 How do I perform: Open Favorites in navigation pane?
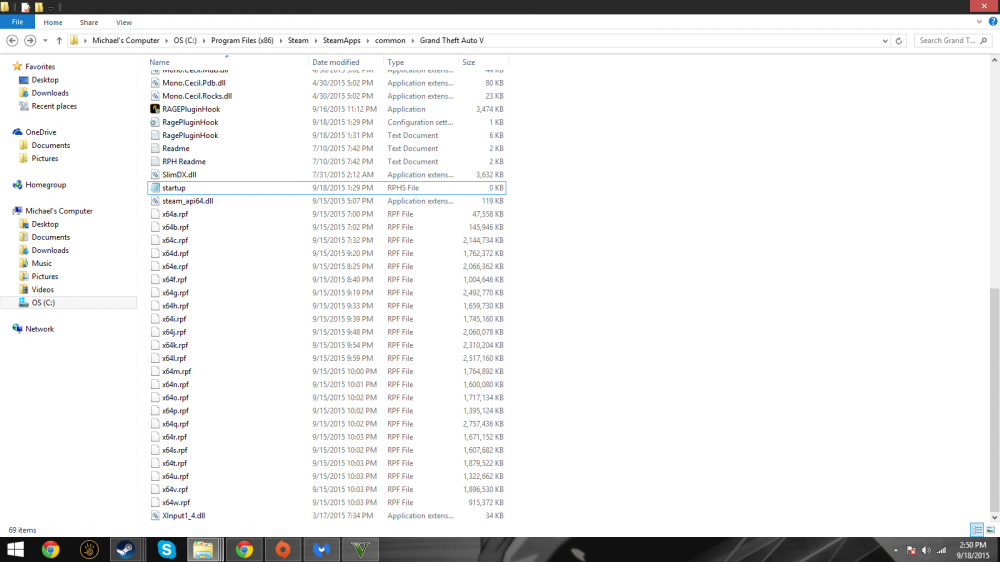40,66
